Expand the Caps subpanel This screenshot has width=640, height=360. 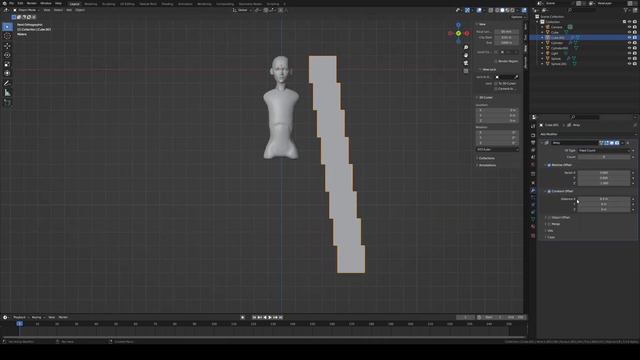click(551, 237)
